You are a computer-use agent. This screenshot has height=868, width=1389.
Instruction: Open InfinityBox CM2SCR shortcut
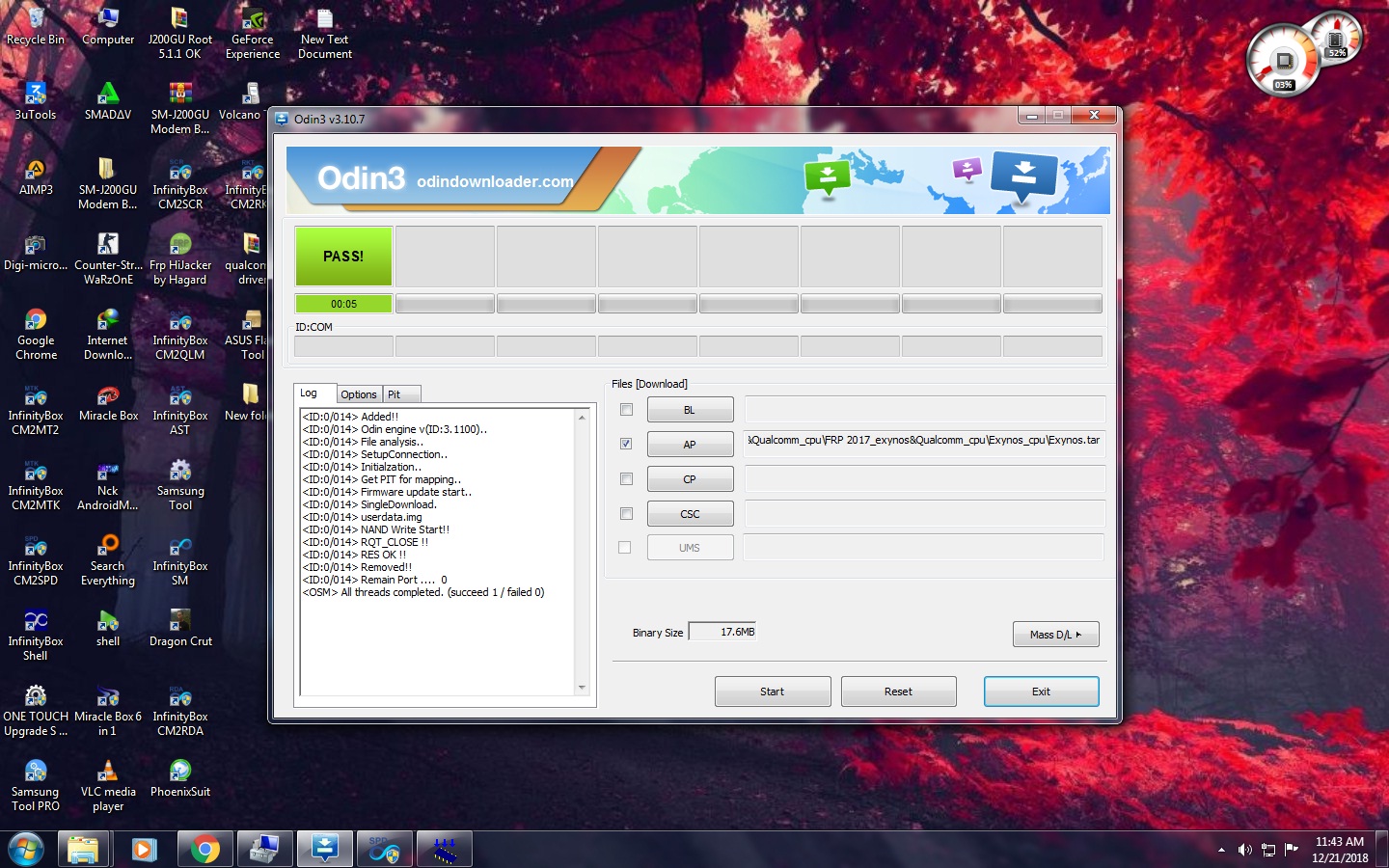point(180,183)
